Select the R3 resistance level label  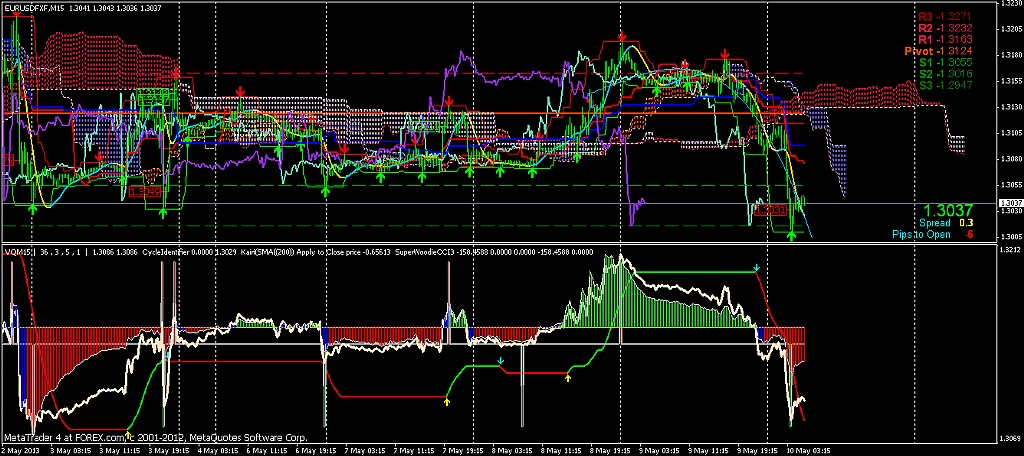click(x=959, y=17)
